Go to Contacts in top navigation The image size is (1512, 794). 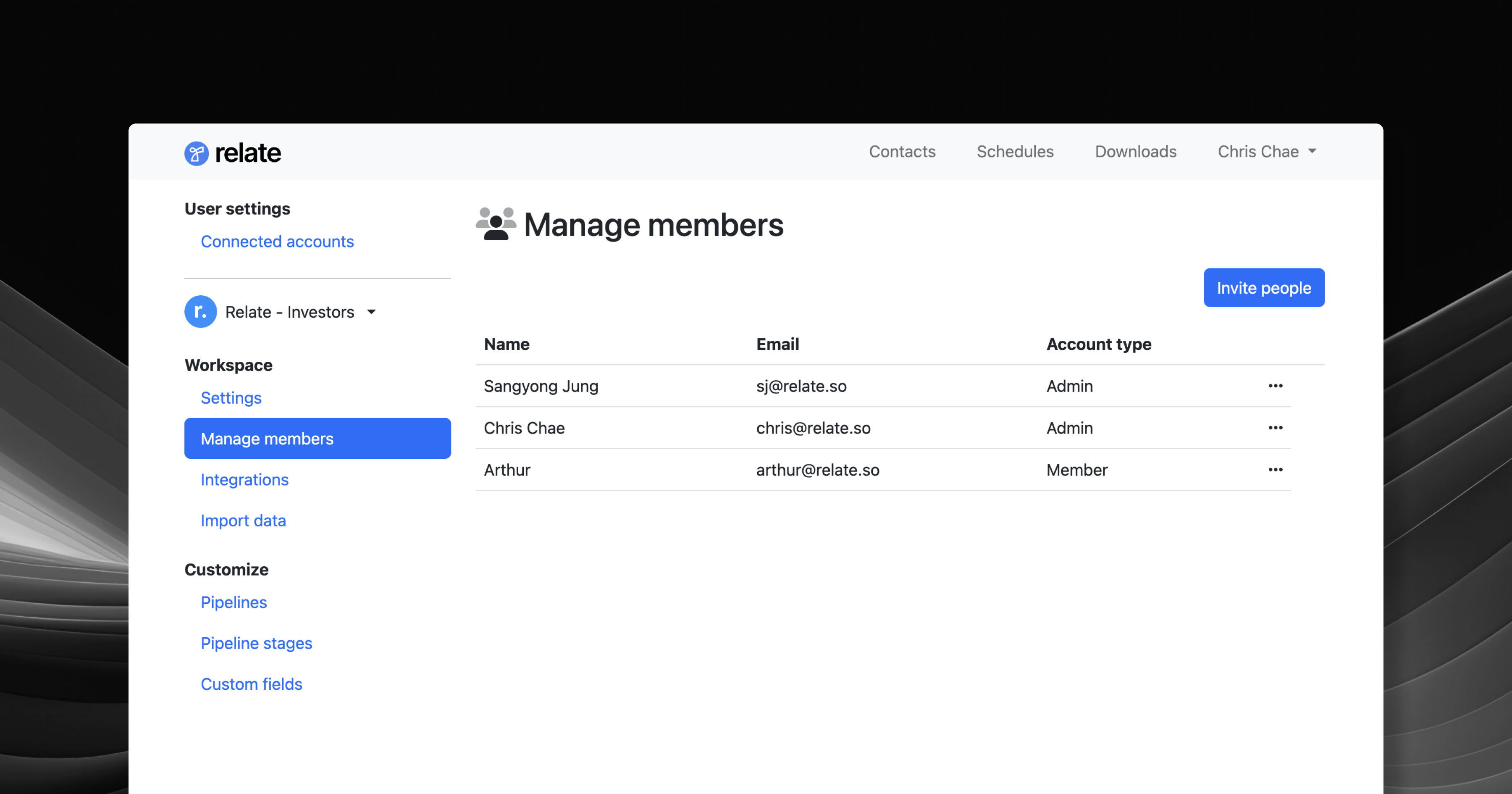(902, 152)
